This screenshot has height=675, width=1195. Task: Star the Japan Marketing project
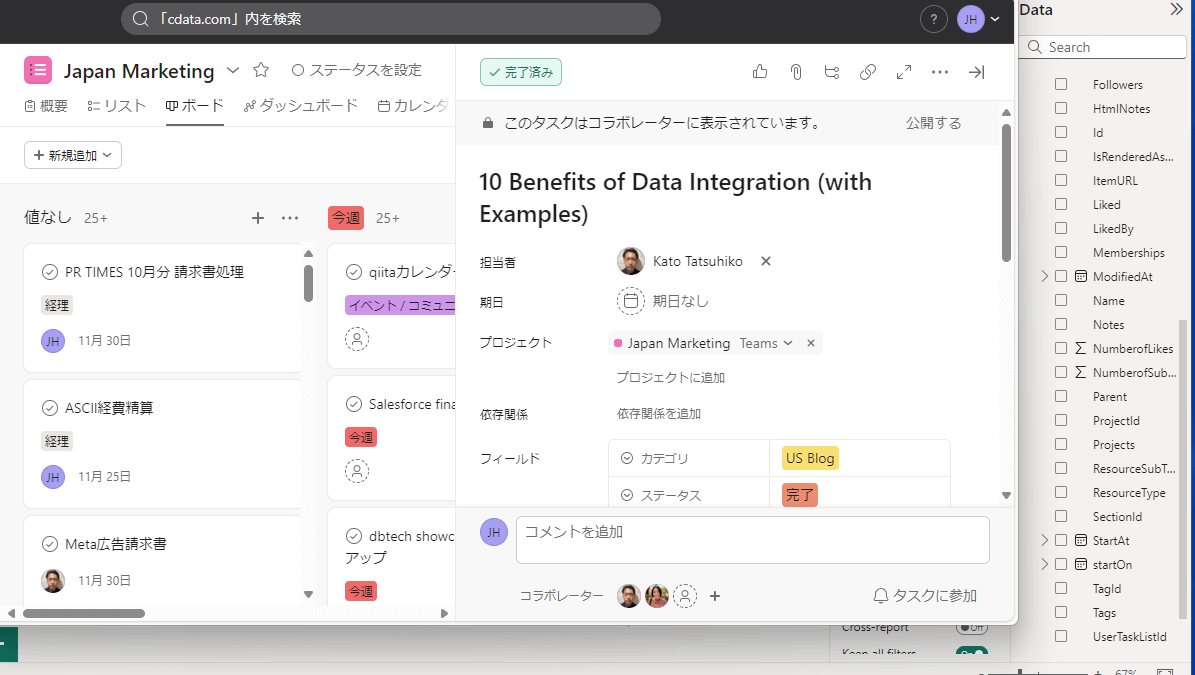(x=261, y=70)
